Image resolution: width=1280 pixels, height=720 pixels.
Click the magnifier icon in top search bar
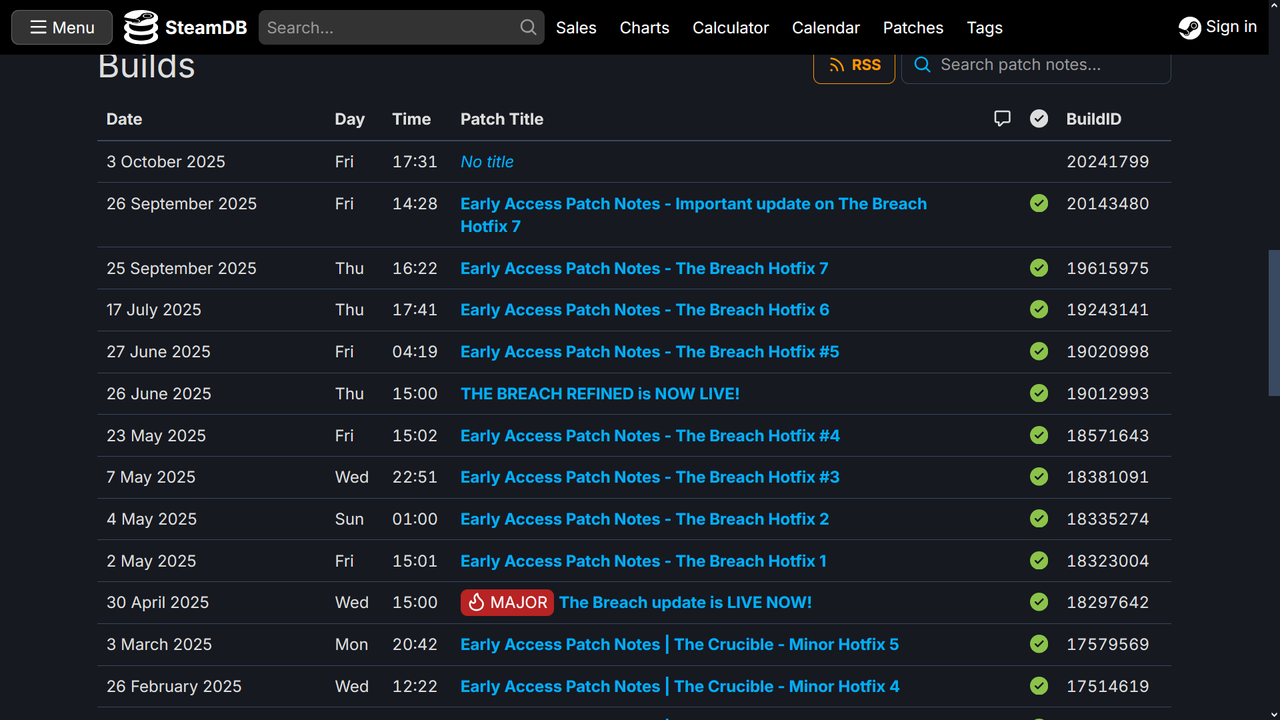click(528, 27)
